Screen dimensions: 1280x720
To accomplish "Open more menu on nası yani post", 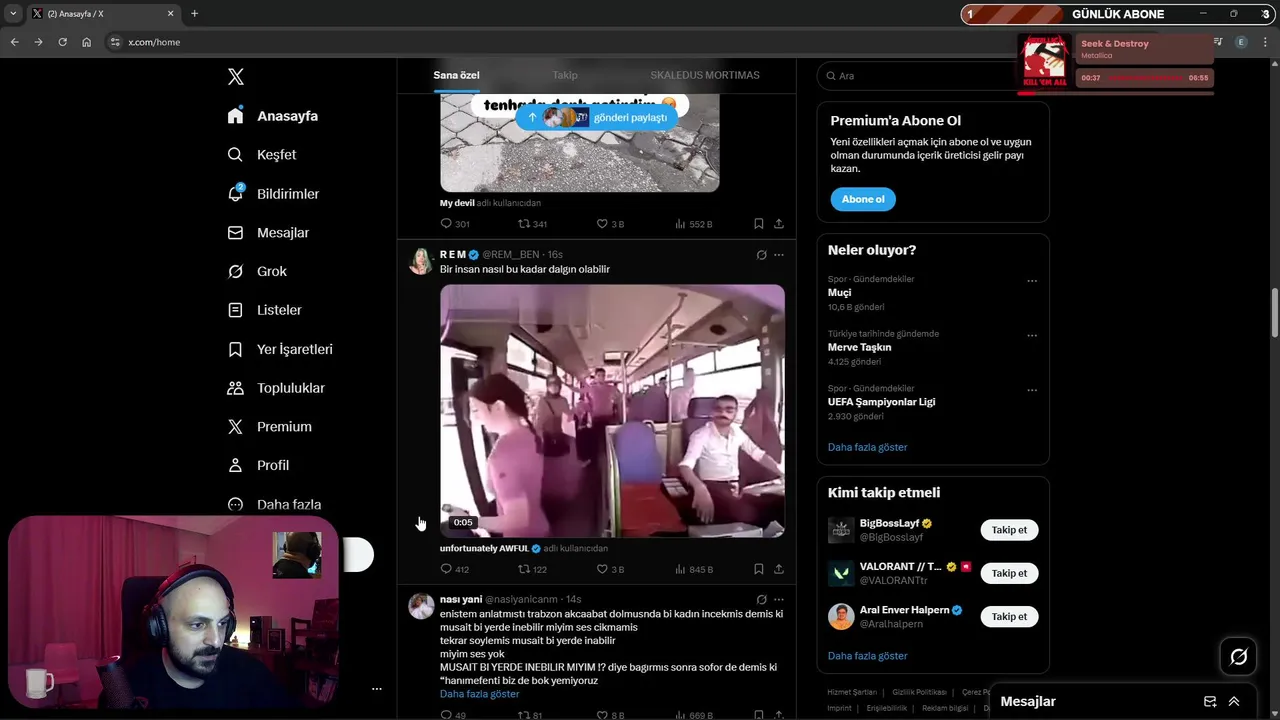I will 779,600.
